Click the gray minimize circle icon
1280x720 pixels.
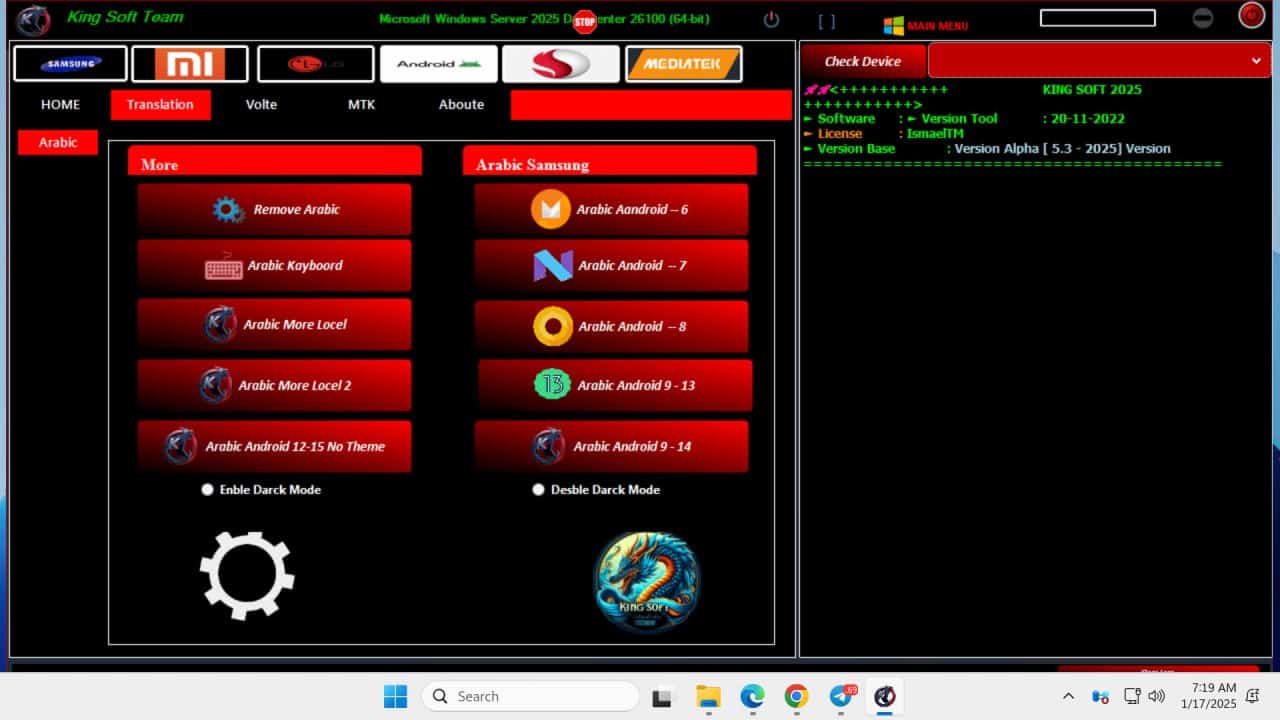click(x=1203, y=18)
